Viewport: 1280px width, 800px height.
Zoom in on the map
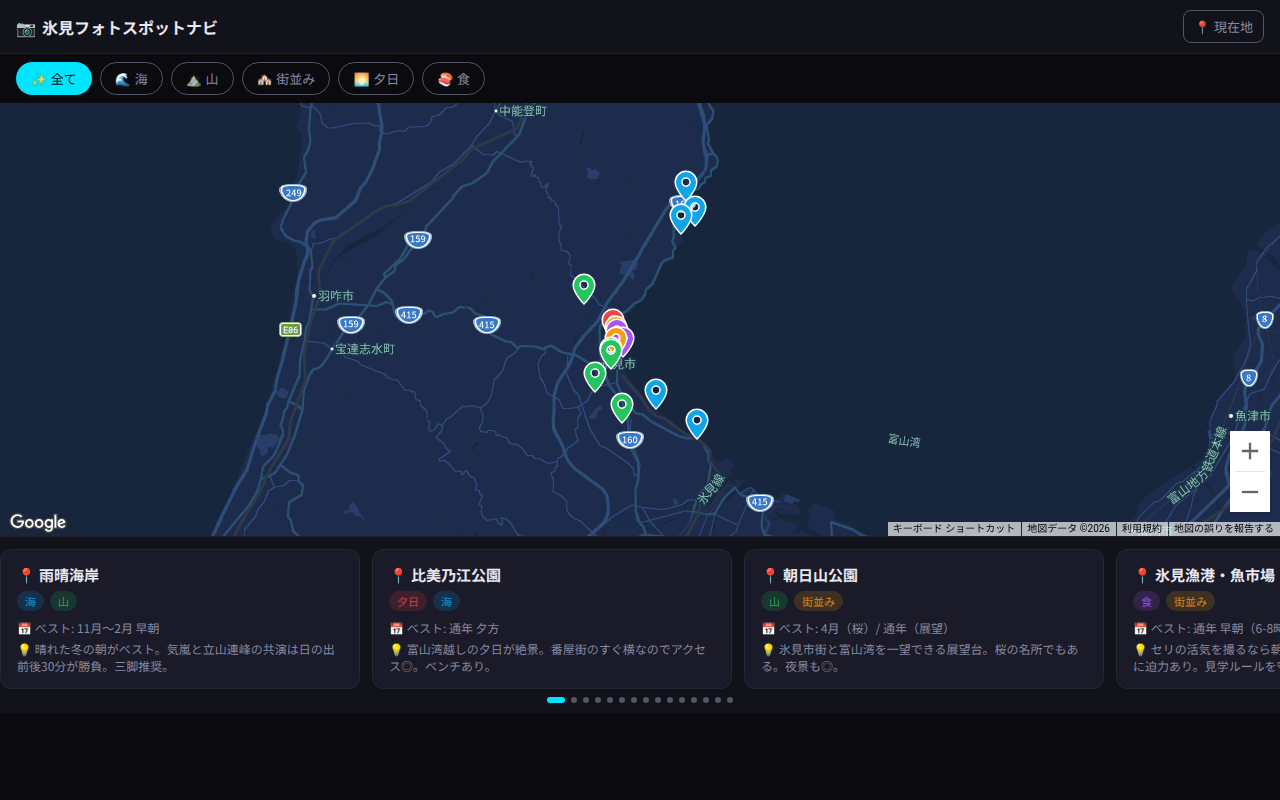1249,451
